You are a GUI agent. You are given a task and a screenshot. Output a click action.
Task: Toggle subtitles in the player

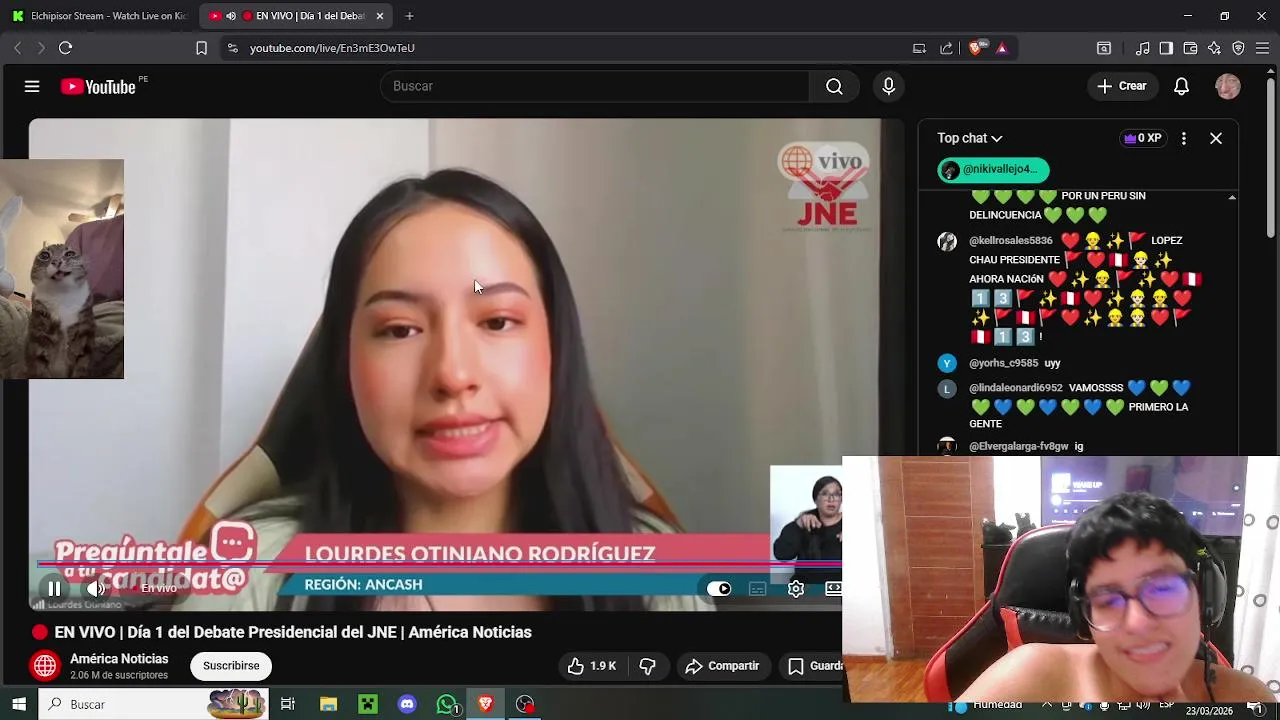tap(757, 589)
